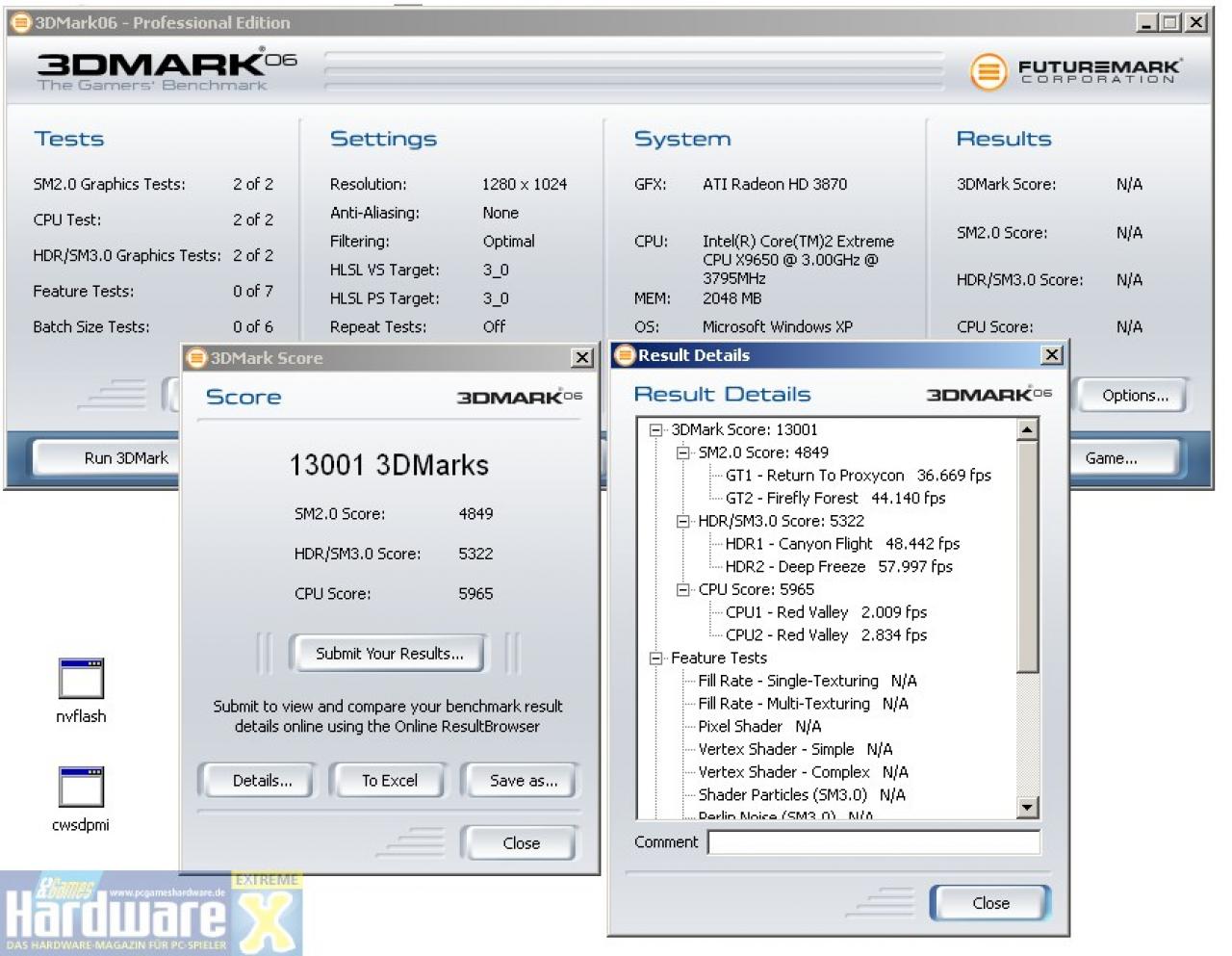Click Feature Tests count 0 of 7
This screenshot has height=956, width=1232.
click(x=253, y=291)
